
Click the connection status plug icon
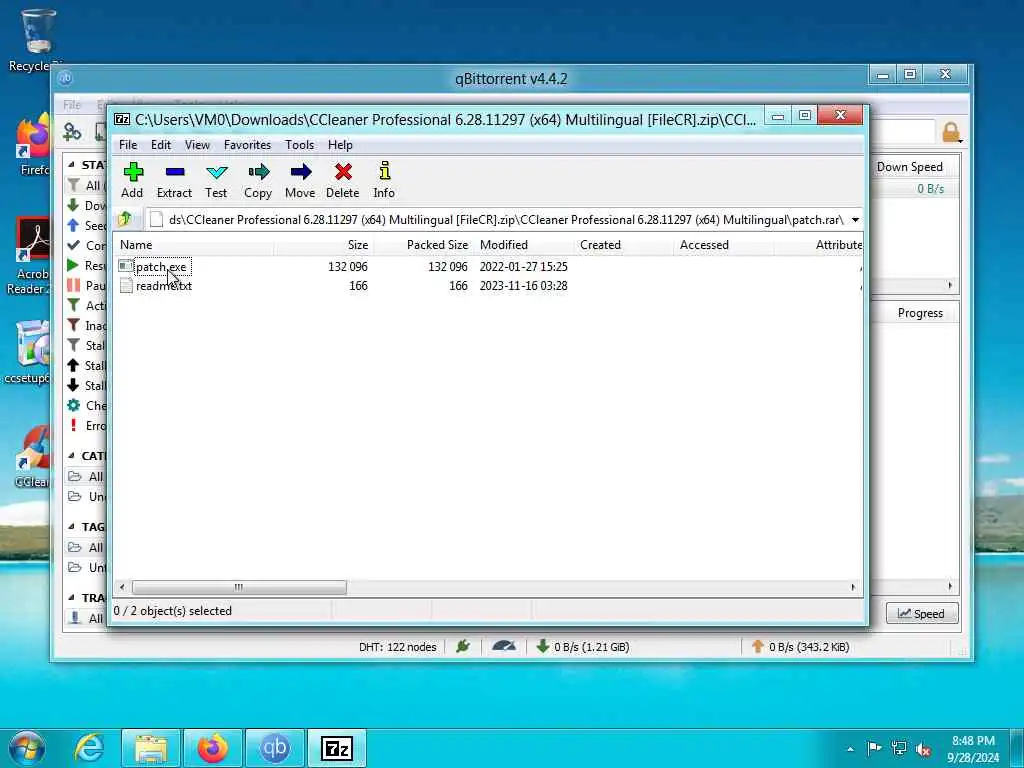point(463,647)
